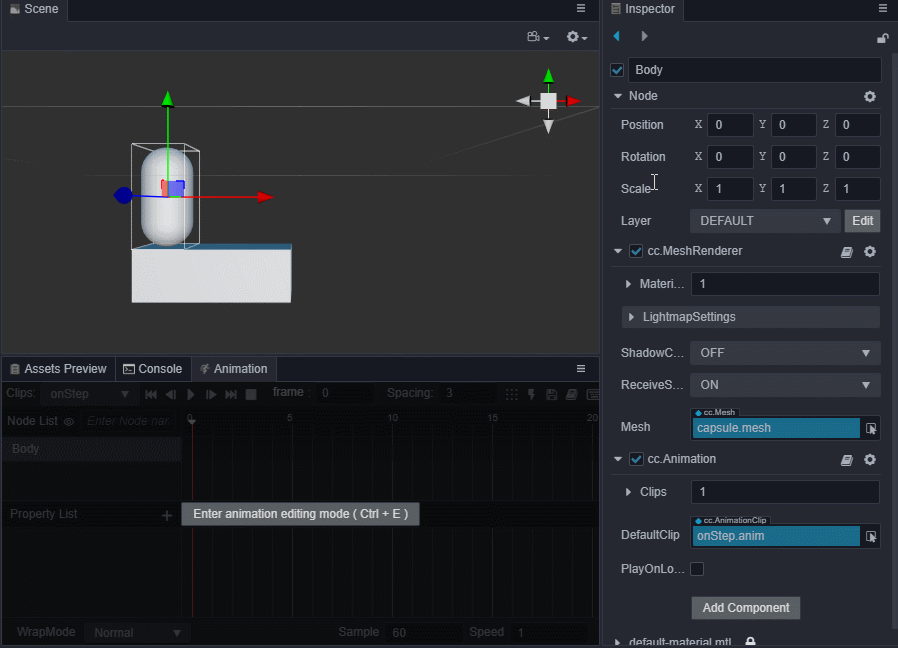Select the Body row in Node List
The width and height of the screenshot is (898, 648).
click(92, 449)
